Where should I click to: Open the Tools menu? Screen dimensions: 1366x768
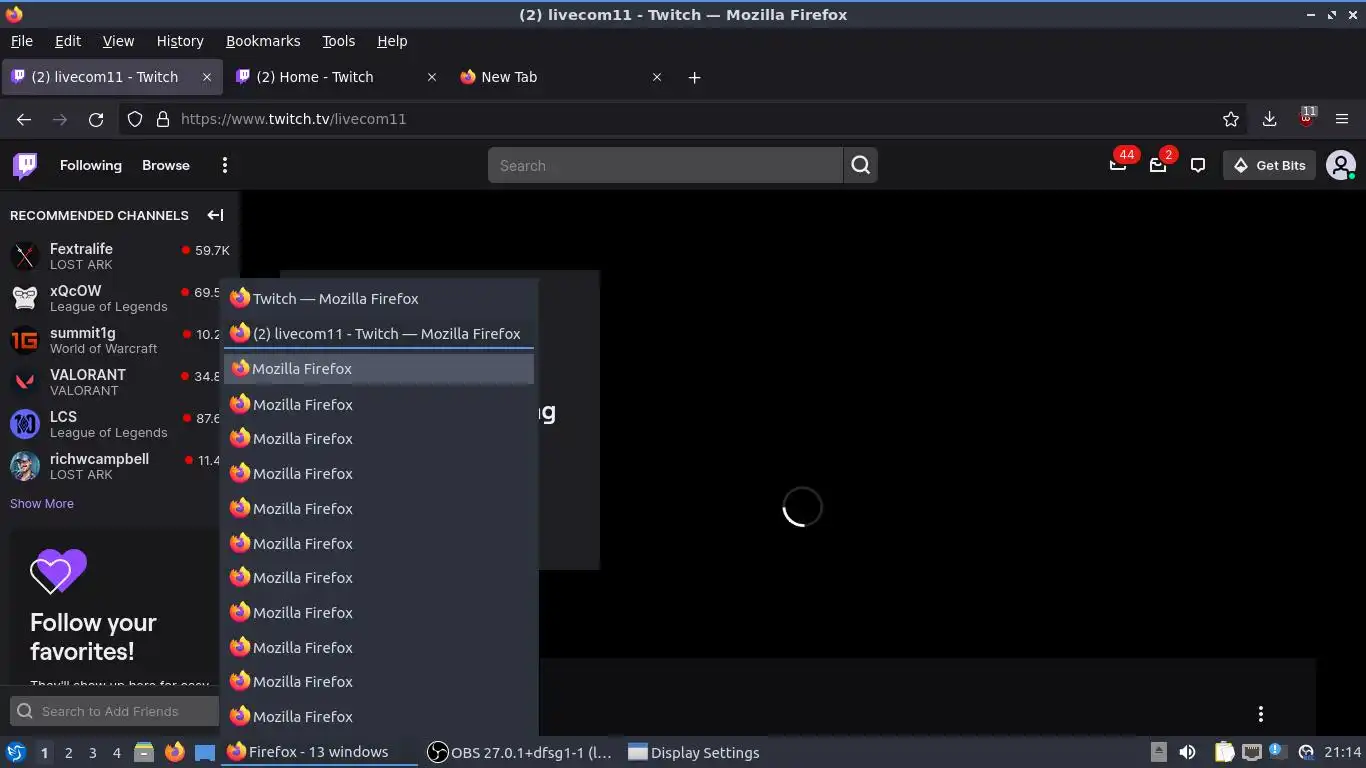pyautogui.click(x=338, y=41)
